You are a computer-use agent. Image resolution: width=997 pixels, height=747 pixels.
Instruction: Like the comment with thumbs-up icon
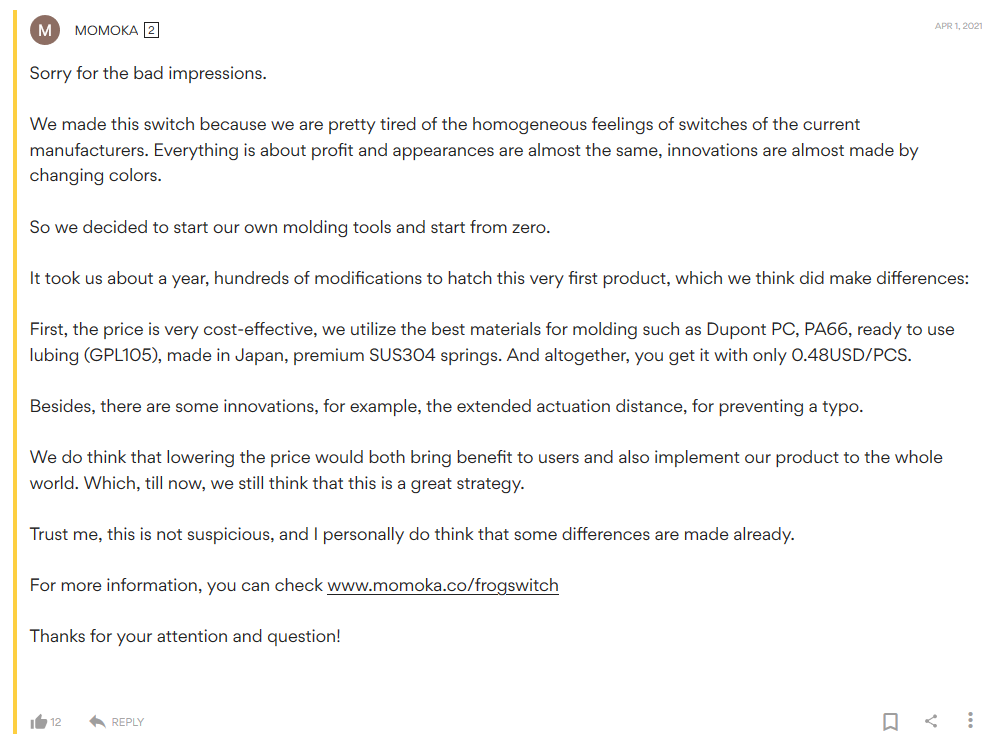pyautogui.click(x=39, y=722)
